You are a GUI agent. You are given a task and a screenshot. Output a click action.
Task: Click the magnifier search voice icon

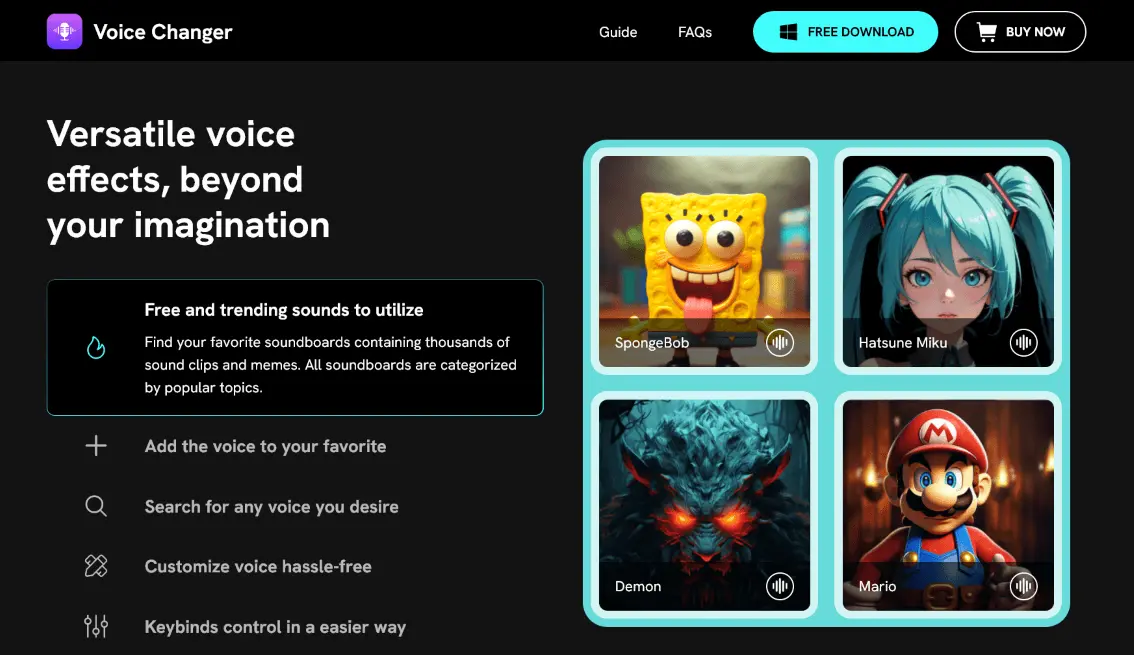(96, 506)
